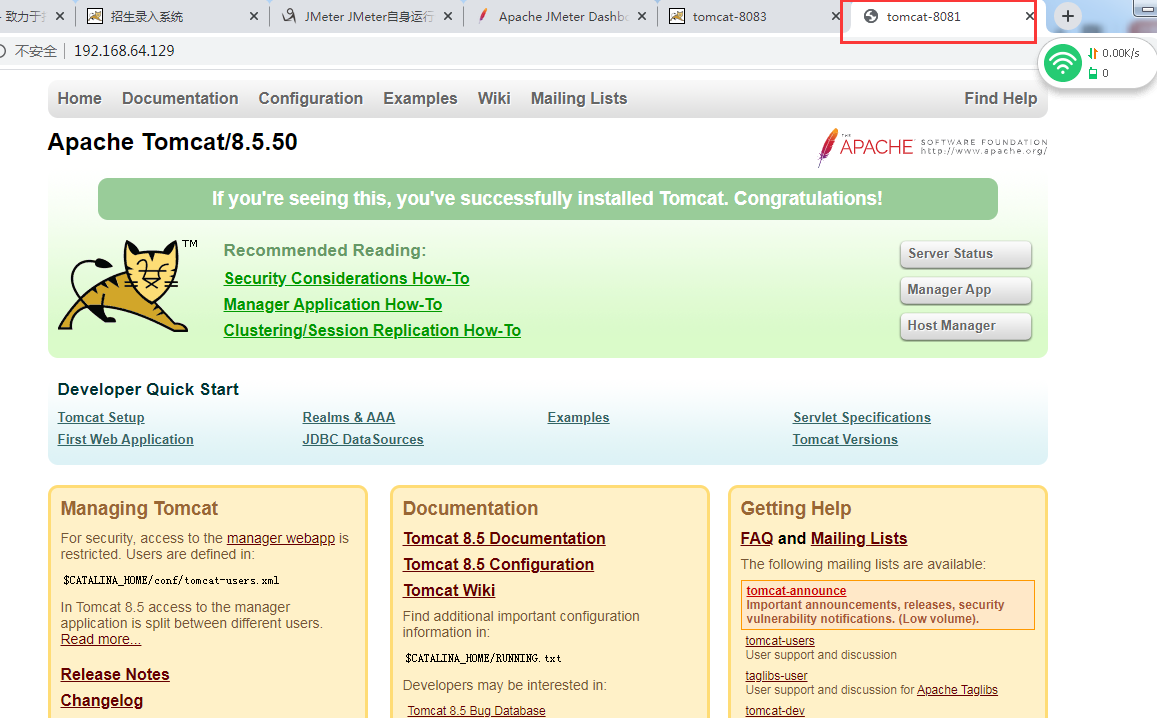Open Manager Application How-To link
The image size is (1157, 718).
coord(333,304)
